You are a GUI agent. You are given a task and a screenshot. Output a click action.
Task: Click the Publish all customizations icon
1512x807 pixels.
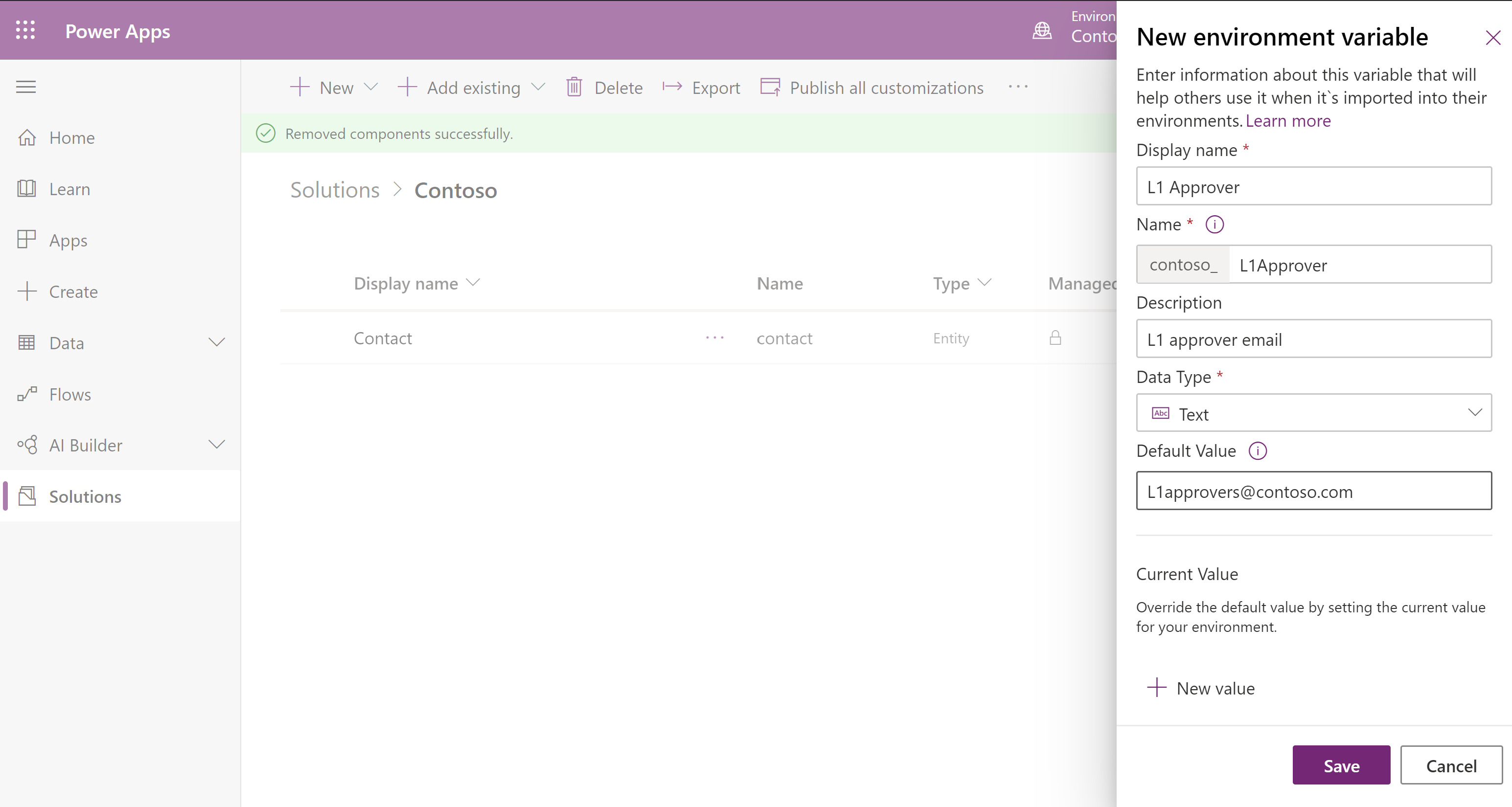[x=769, y=88]
